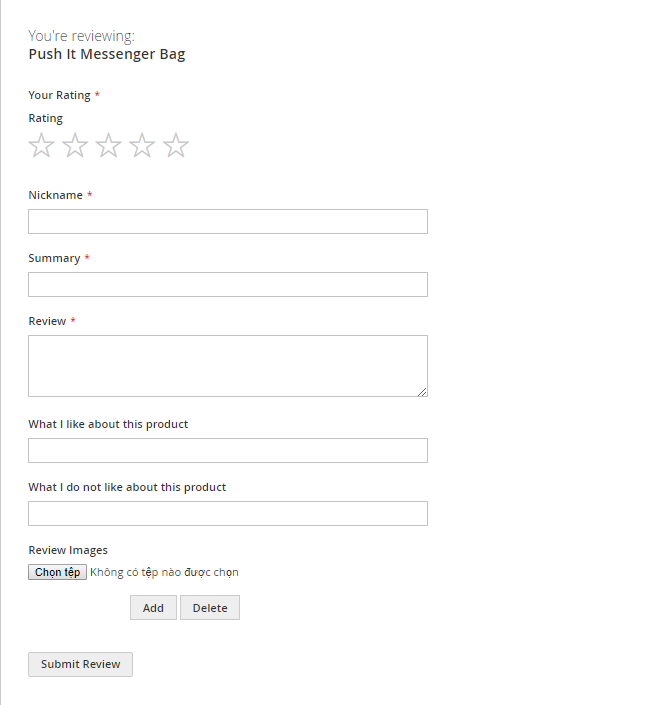
Task: Select the second rating star
Action: [75, 146]
